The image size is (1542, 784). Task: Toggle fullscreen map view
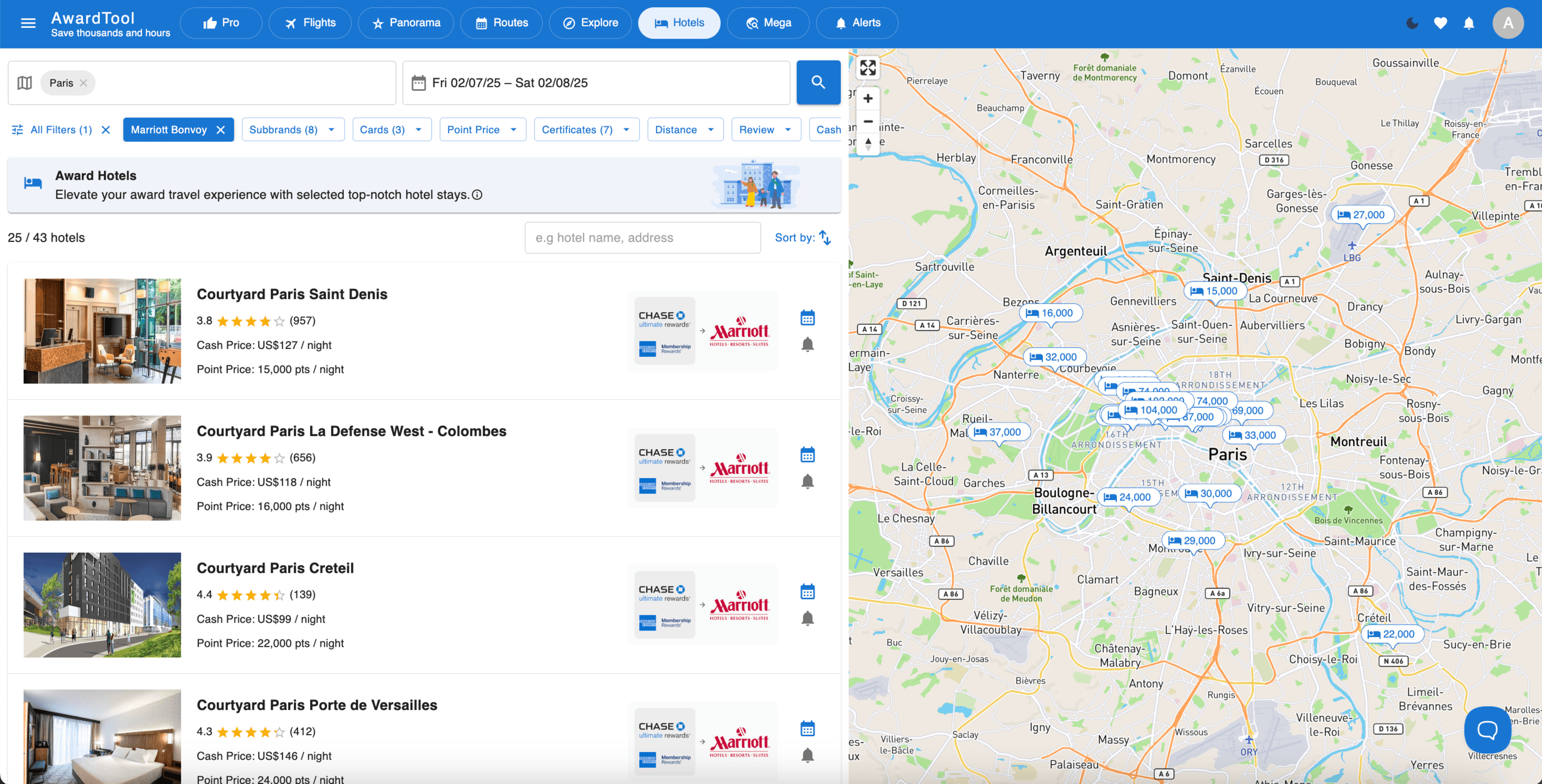tap(868, 68)
